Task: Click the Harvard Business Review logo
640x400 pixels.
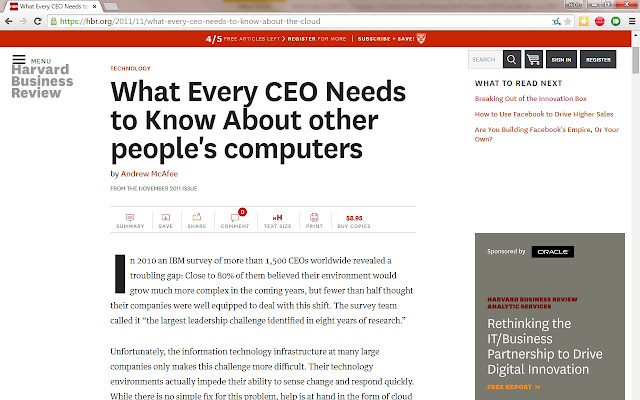Action: (x=42, y=81)
